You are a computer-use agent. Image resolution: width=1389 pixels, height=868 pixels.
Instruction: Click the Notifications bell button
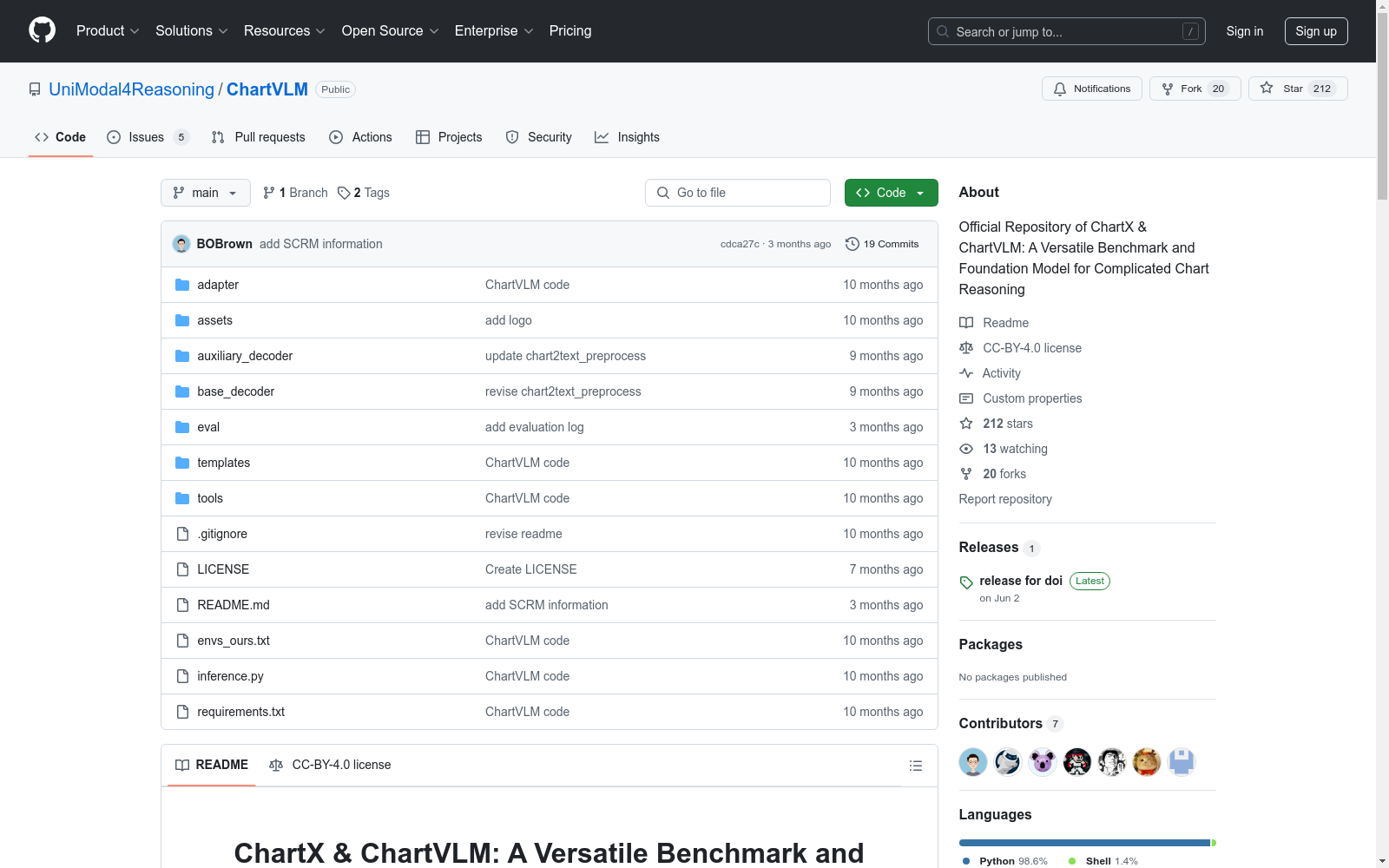[1092, 89]
